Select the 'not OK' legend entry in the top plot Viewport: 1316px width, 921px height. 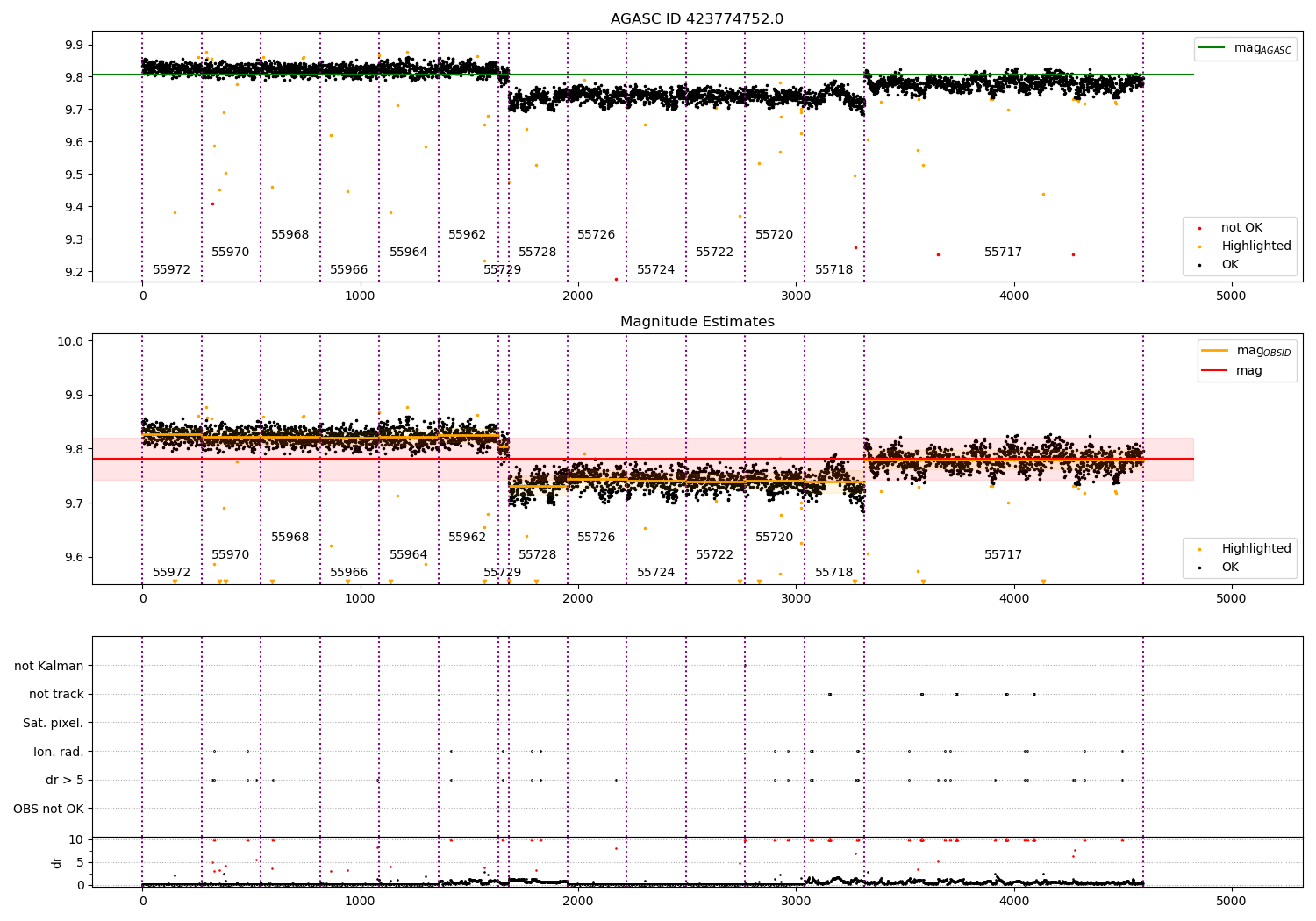1241,228
